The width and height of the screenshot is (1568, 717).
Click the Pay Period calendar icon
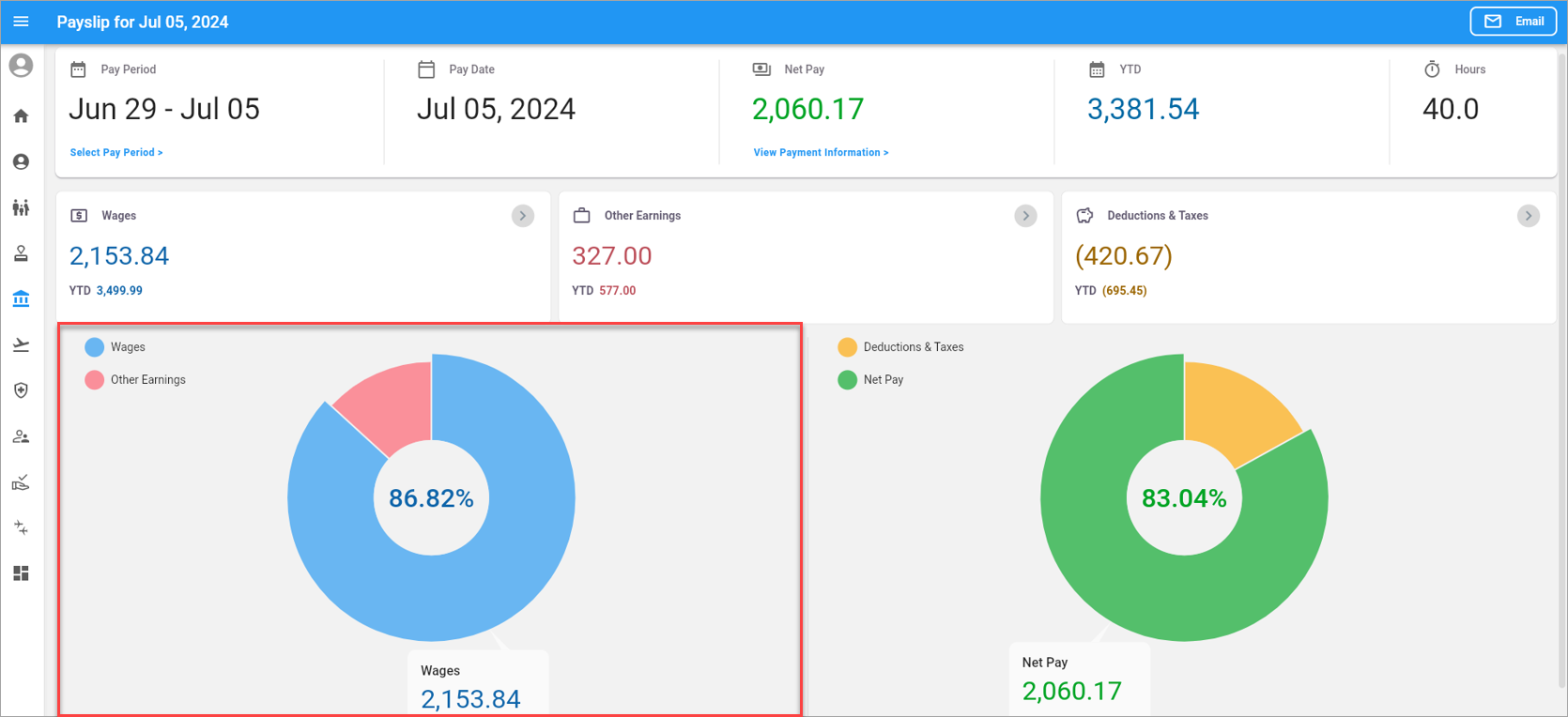[x=79, y=69]
